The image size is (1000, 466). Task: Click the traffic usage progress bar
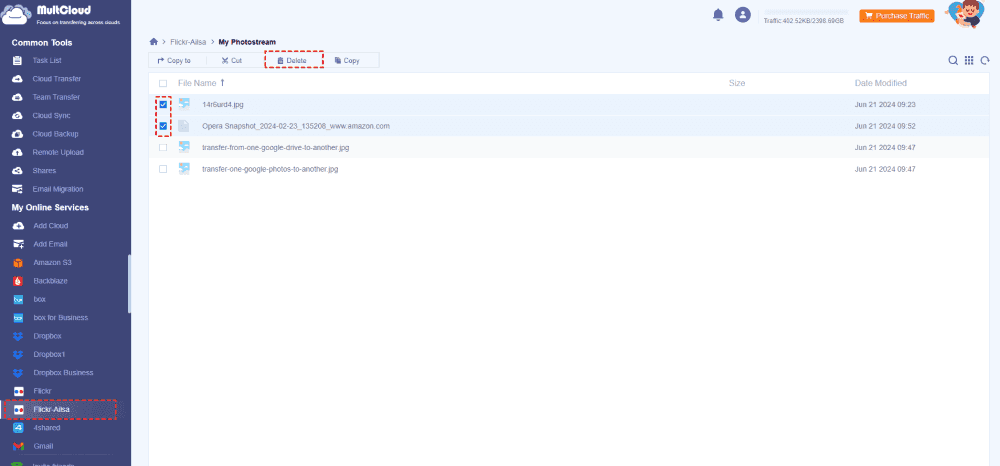click(806, 11)
